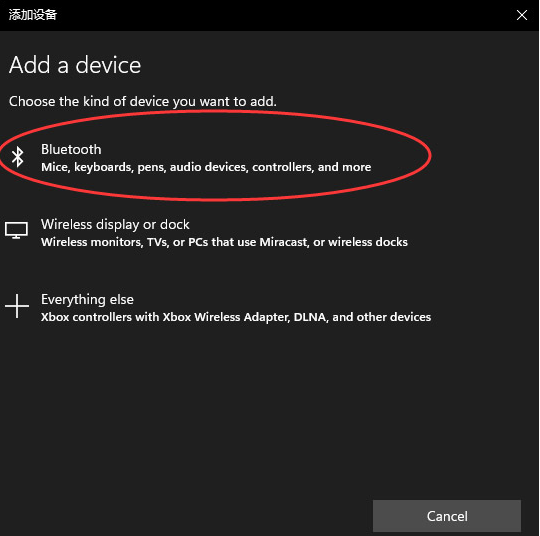The height and width of the screenshot is (536, 540).
Task: Click 'audio devices' in Bluetooth description
Action: coord(209,167)
